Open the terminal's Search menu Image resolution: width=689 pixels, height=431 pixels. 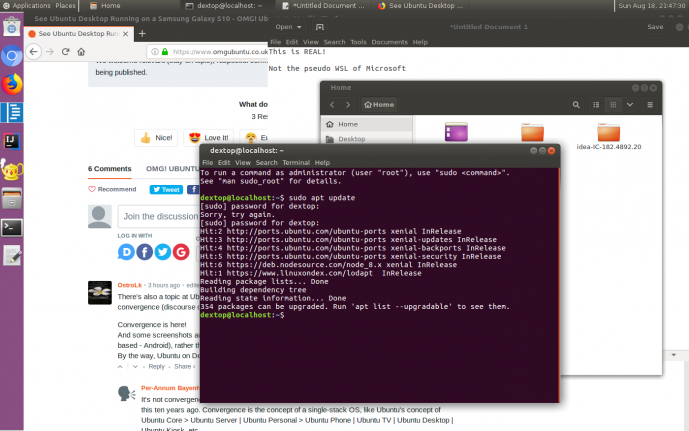(x=266, y=163)
